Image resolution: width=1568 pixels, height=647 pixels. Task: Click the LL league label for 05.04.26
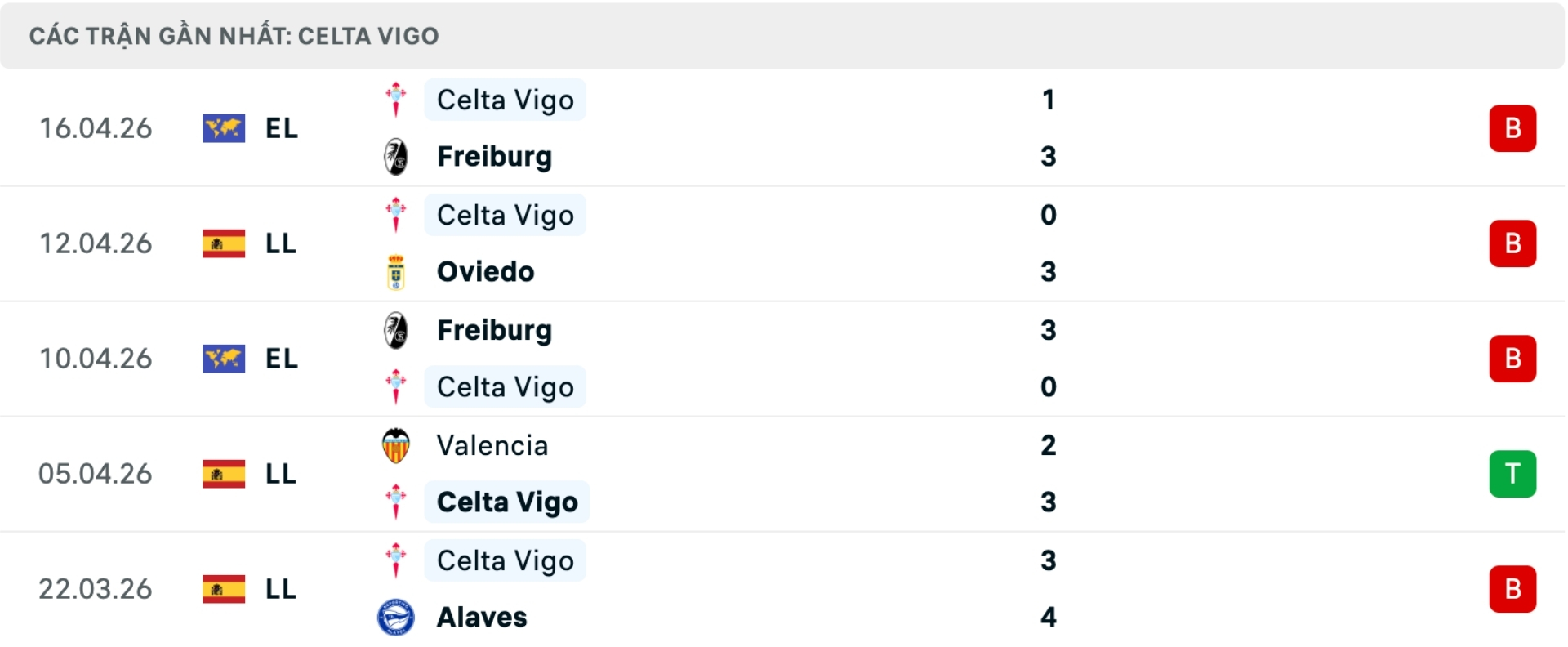pos(281,474)
